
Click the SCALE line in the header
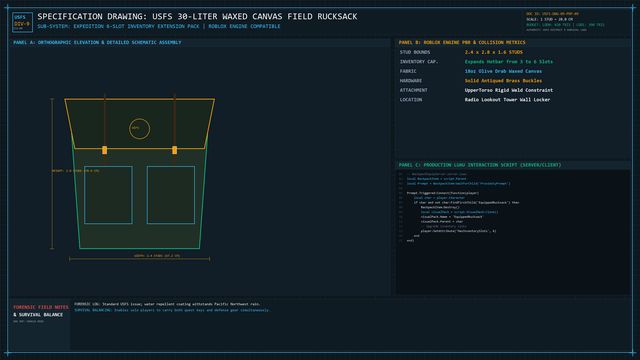coord(549,19)
